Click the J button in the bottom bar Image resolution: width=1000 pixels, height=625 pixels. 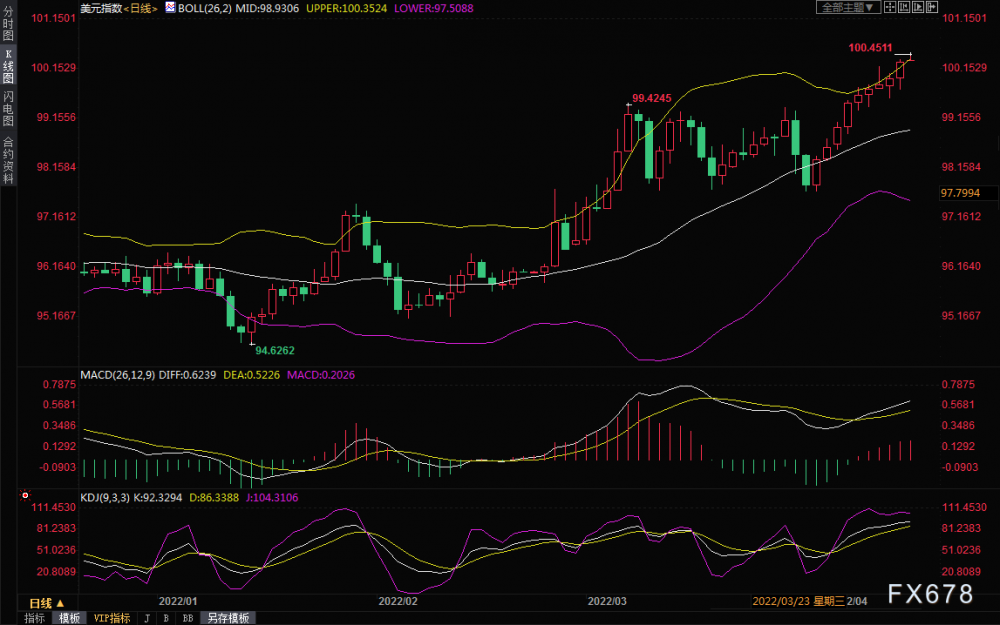pos(147,618)
